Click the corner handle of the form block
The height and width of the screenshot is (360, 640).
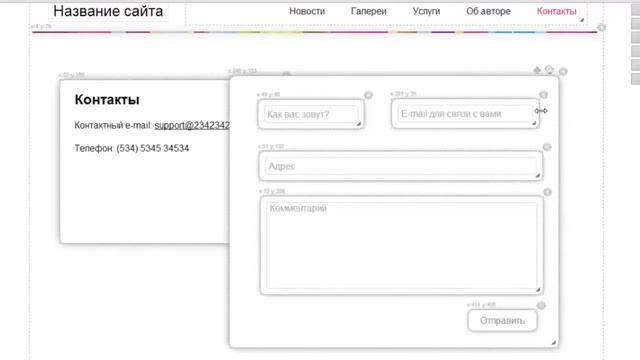[x=554, y=342]
